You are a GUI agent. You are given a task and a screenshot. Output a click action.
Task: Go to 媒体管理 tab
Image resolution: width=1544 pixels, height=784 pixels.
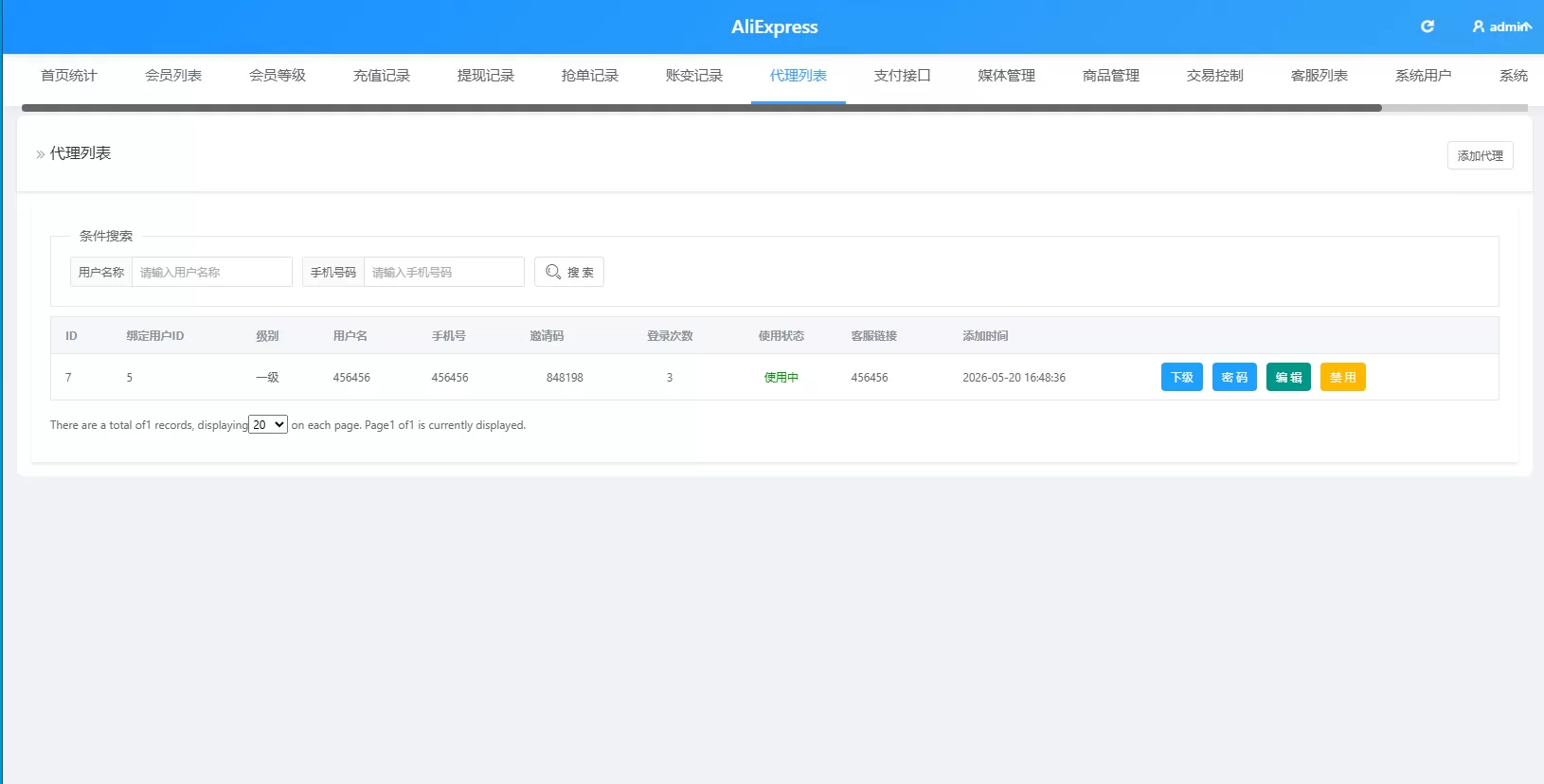coord(1007,76)
